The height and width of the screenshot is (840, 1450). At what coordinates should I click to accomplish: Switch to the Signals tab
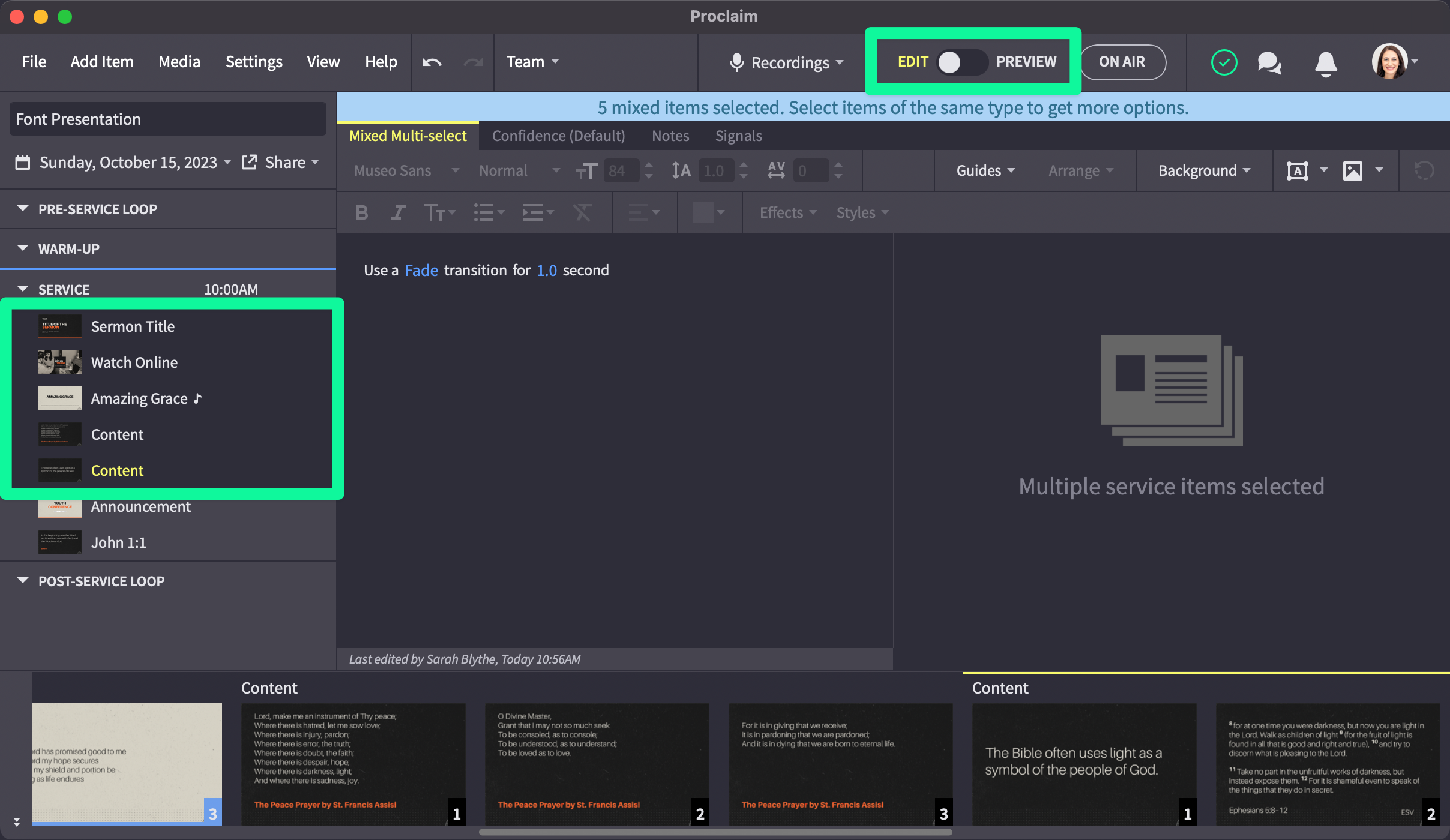point(738,136)
